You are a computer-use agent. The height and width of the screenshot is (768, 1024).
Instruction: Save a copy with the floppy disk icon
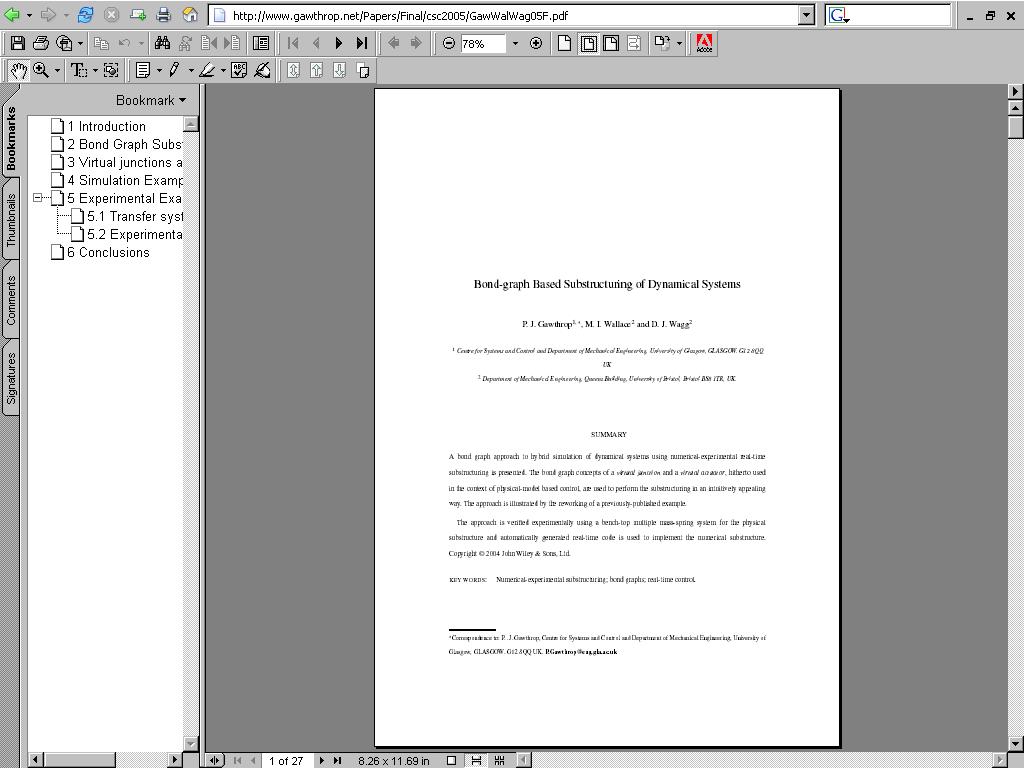point(18,44)
